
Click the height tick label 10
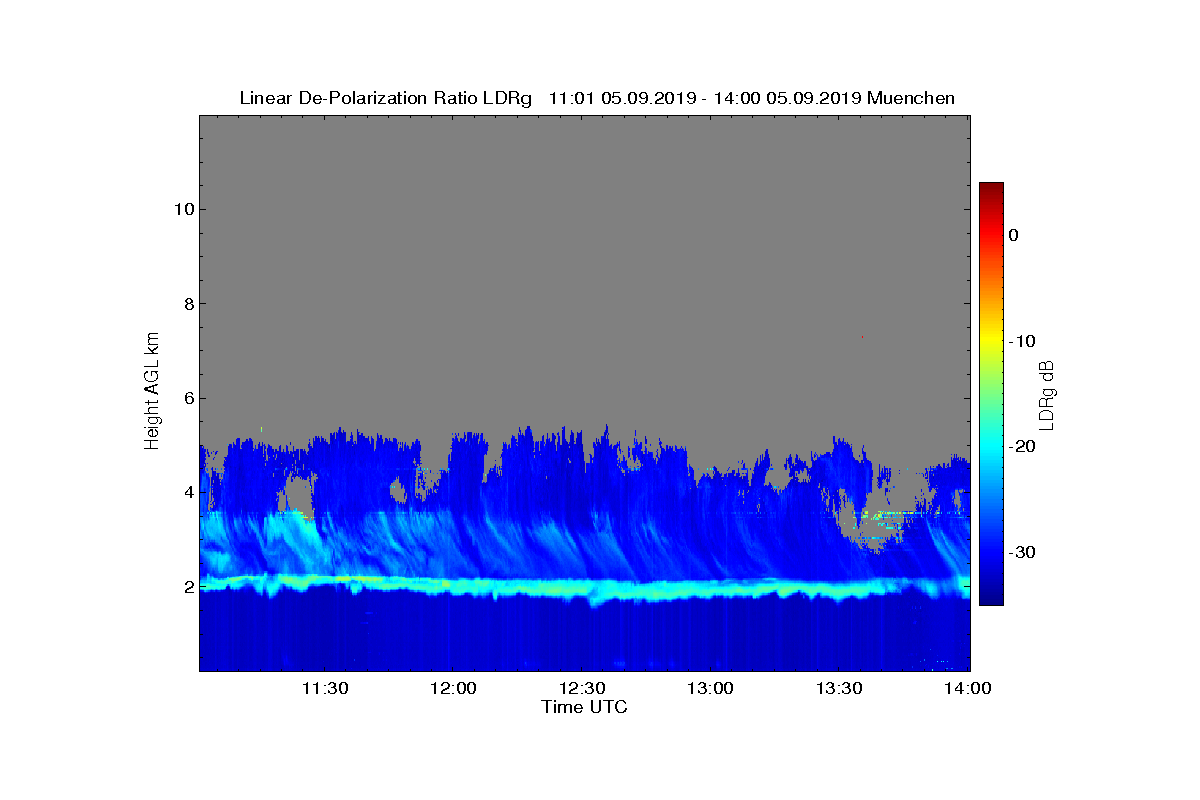183,209
